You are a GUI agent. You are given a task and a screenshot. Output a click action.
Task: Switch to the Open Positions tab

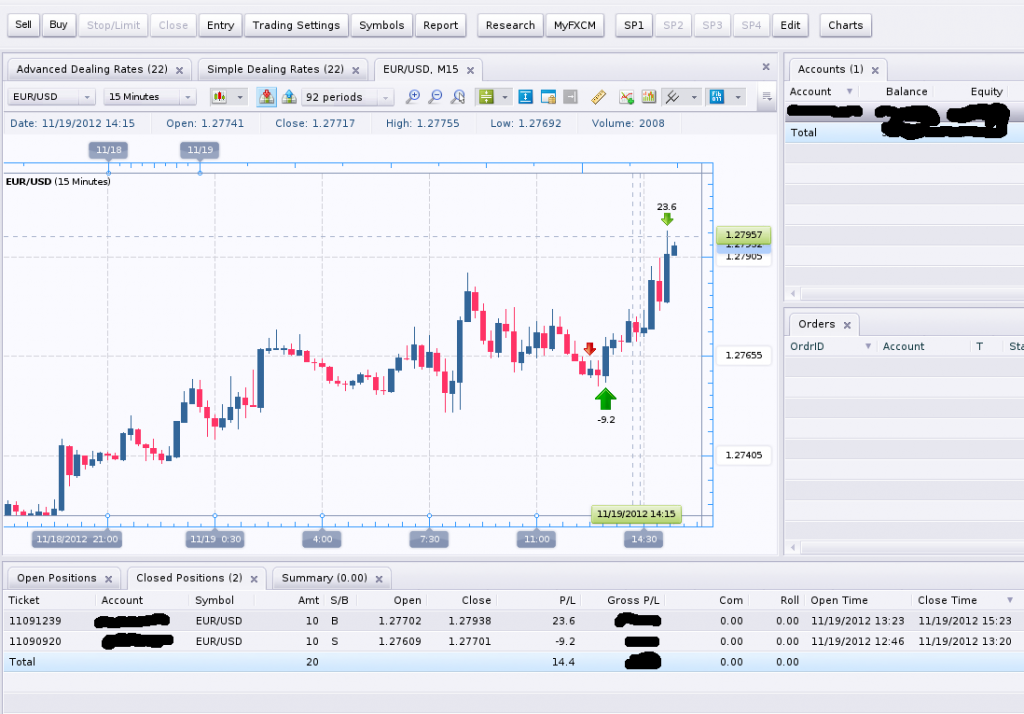[x=56, y=578]
